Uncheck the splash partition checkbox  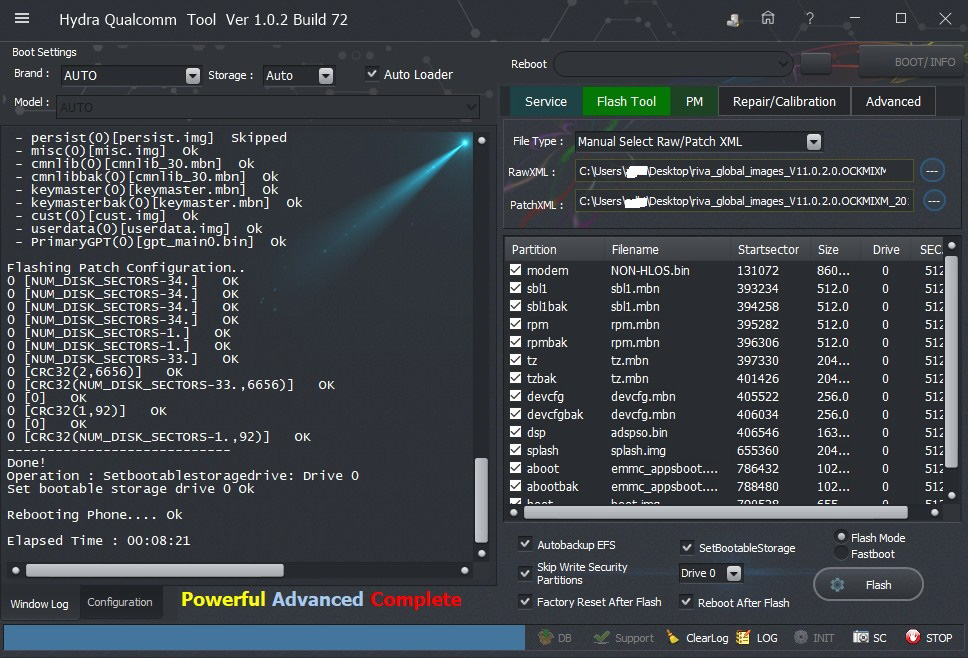515,449
